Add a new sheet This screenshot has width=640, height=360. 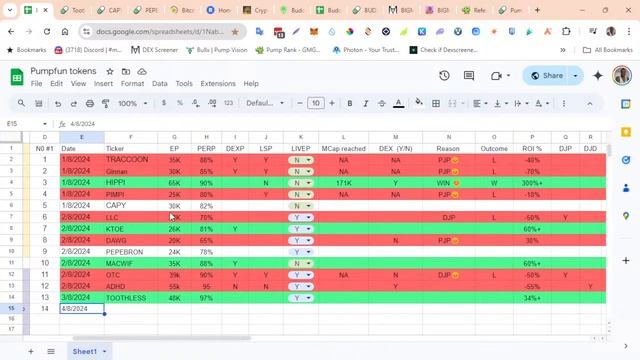pos(31,351)
